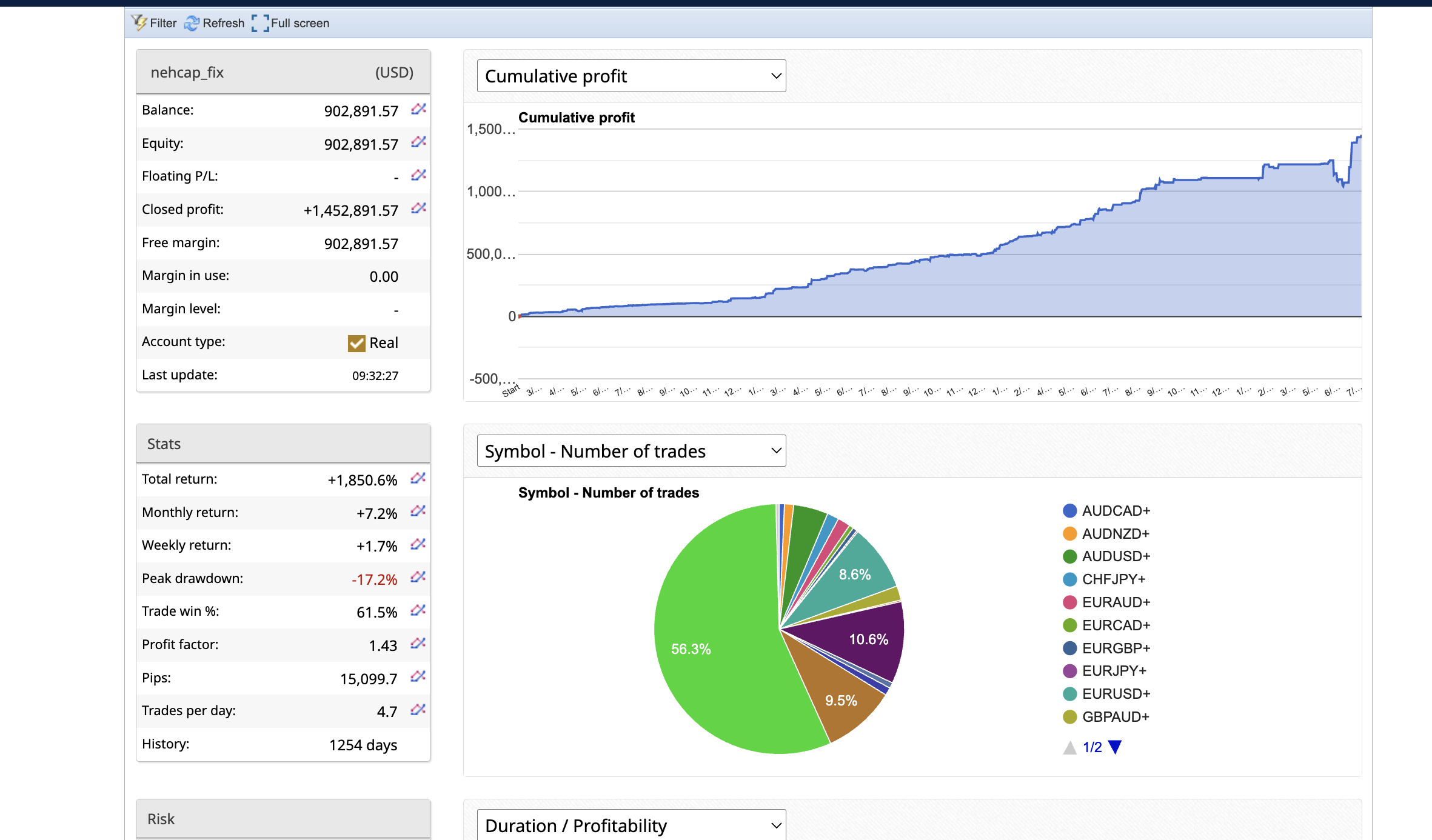Click the Peak drawdown value -17.2%
1432x840 pixels.
(374, 579)
